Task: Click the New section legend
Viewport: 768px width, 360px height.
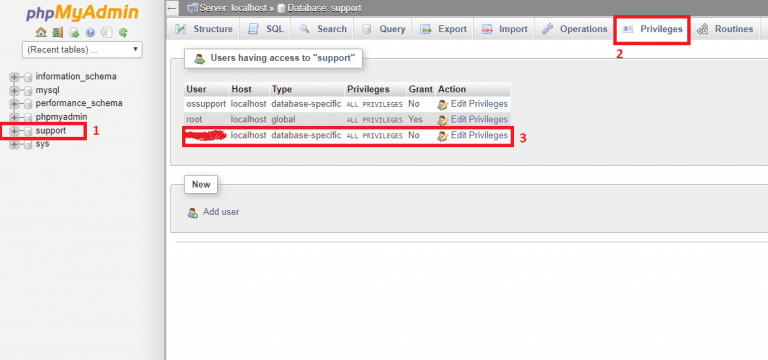Action: (x=201, y=185)
